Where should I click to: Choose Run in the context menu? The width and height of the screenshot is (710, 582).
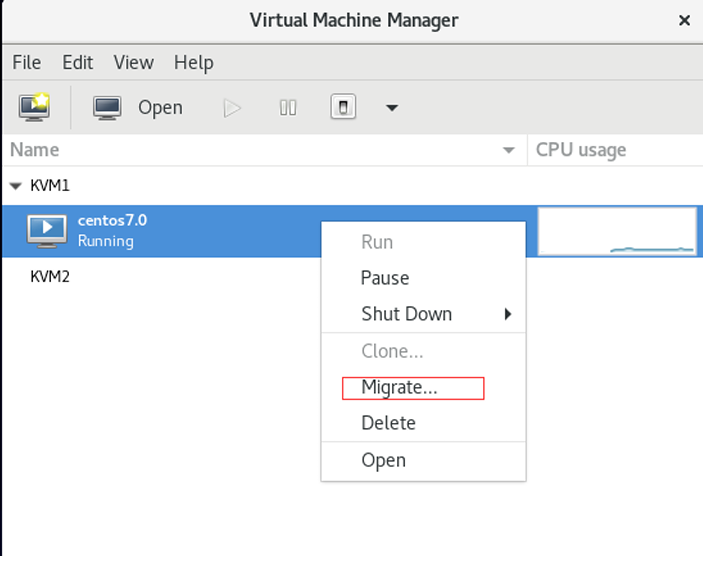tap(423, 242)
